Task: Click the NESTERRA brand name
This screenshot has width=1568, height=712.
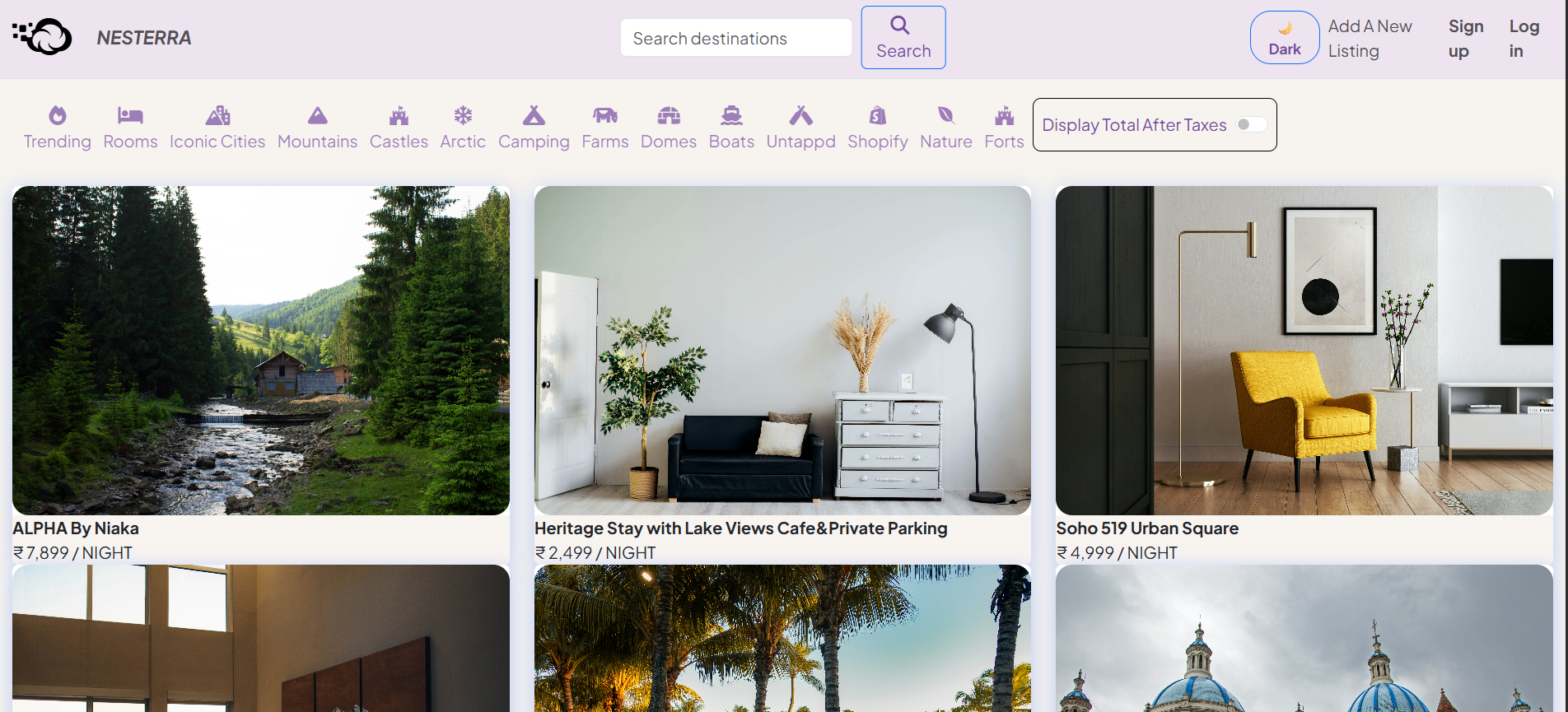Action: point(144,38)
